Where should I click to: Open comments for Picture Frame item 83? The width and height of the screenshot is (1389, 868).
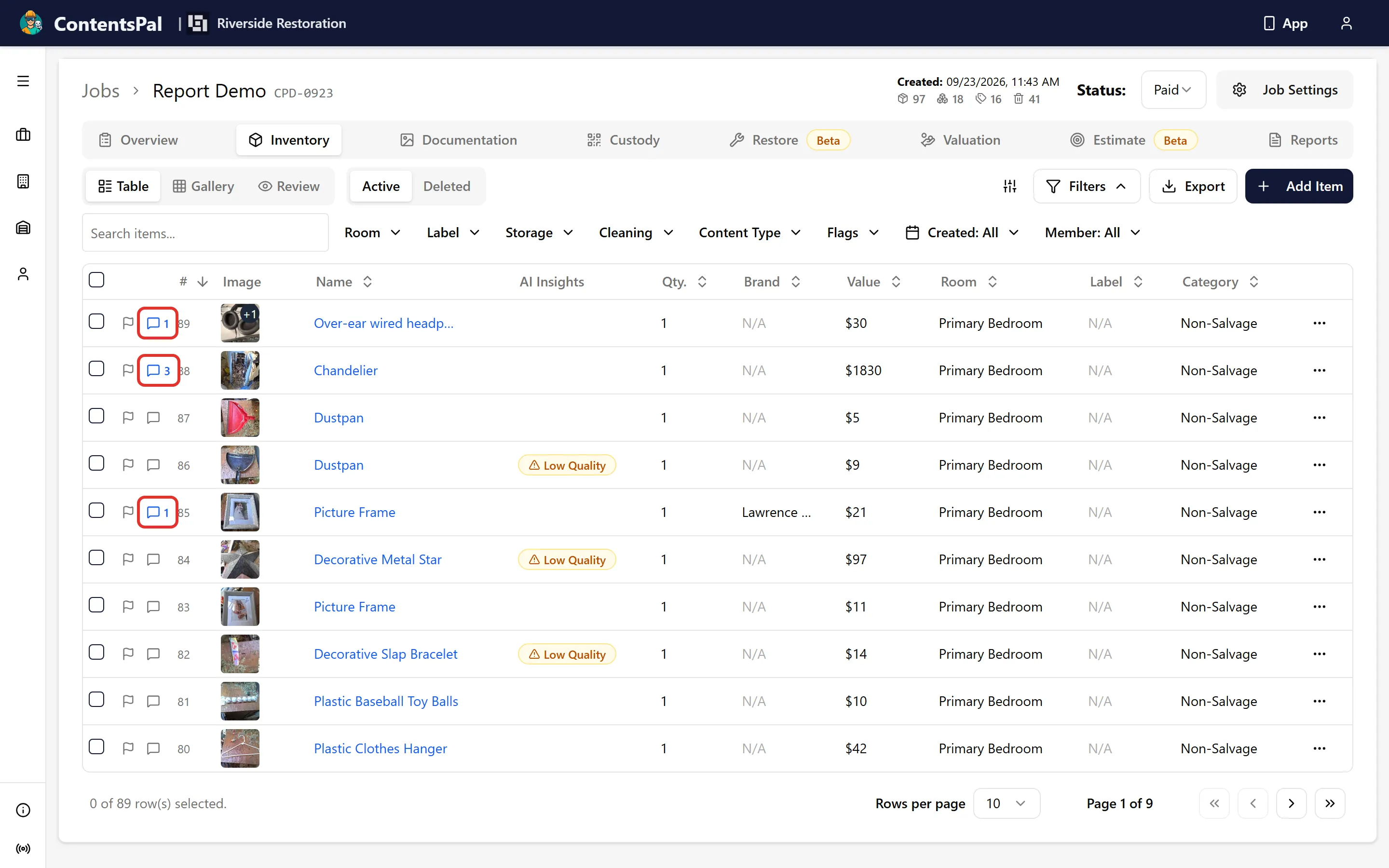(x=153, y=607)
